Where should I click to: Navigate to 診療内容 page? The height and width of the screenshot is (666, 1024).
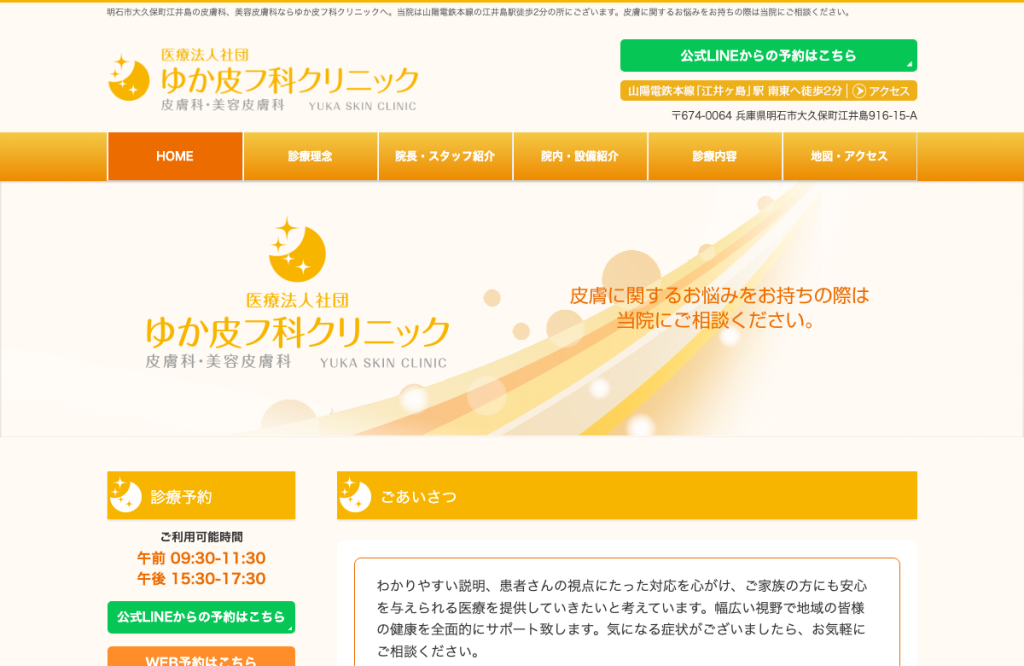714,156
